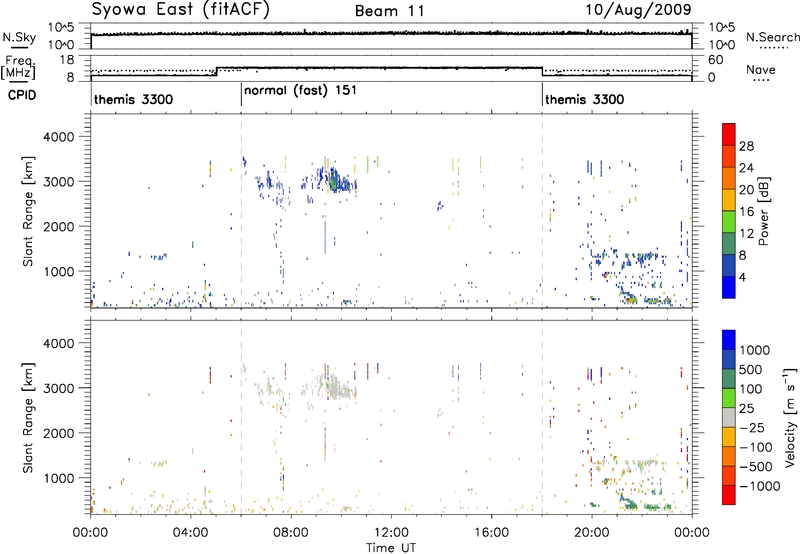Click the '18' tick on frequency axis
Viewport: 800px width, 554px height.
coord(67,60)
